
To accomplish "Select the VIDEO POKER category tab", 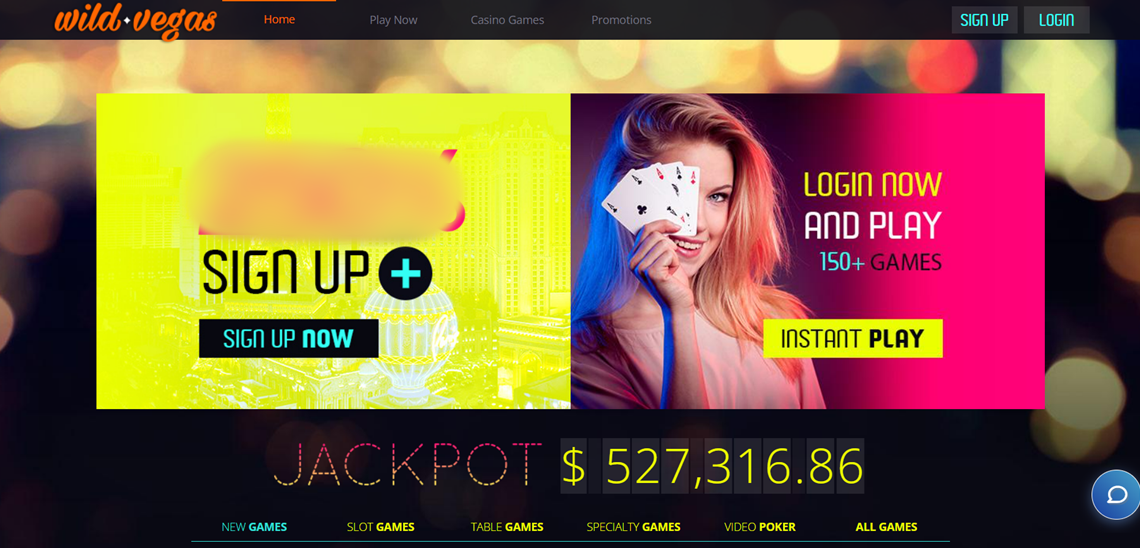I will [760, 527].
